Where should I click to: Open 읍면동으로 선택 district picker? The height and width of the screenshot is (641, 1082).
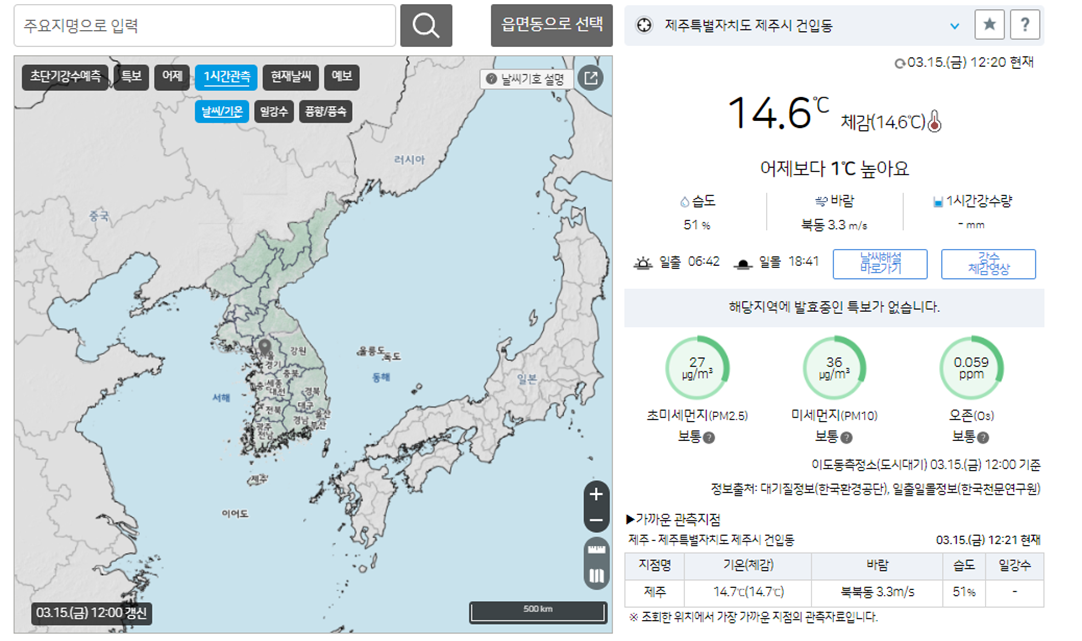click(x=549, y=25)
